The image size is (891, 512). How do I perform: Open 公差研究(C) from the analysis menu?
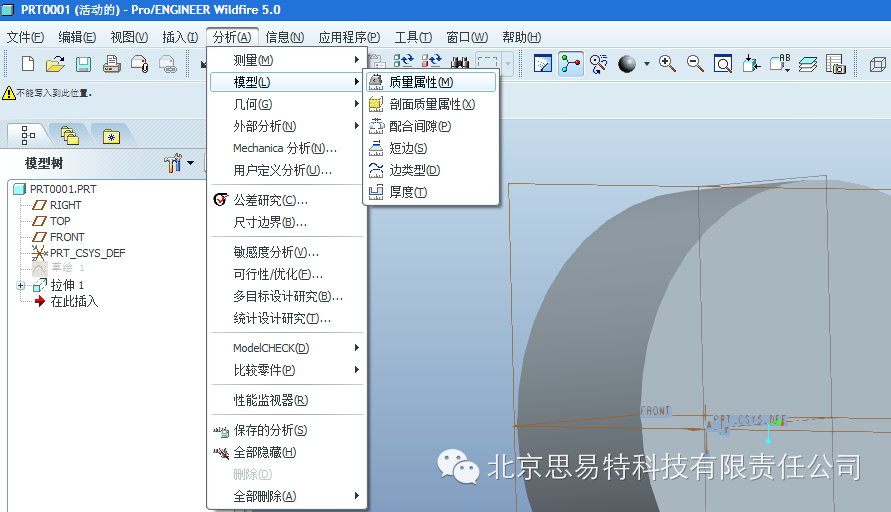point(270,200)
